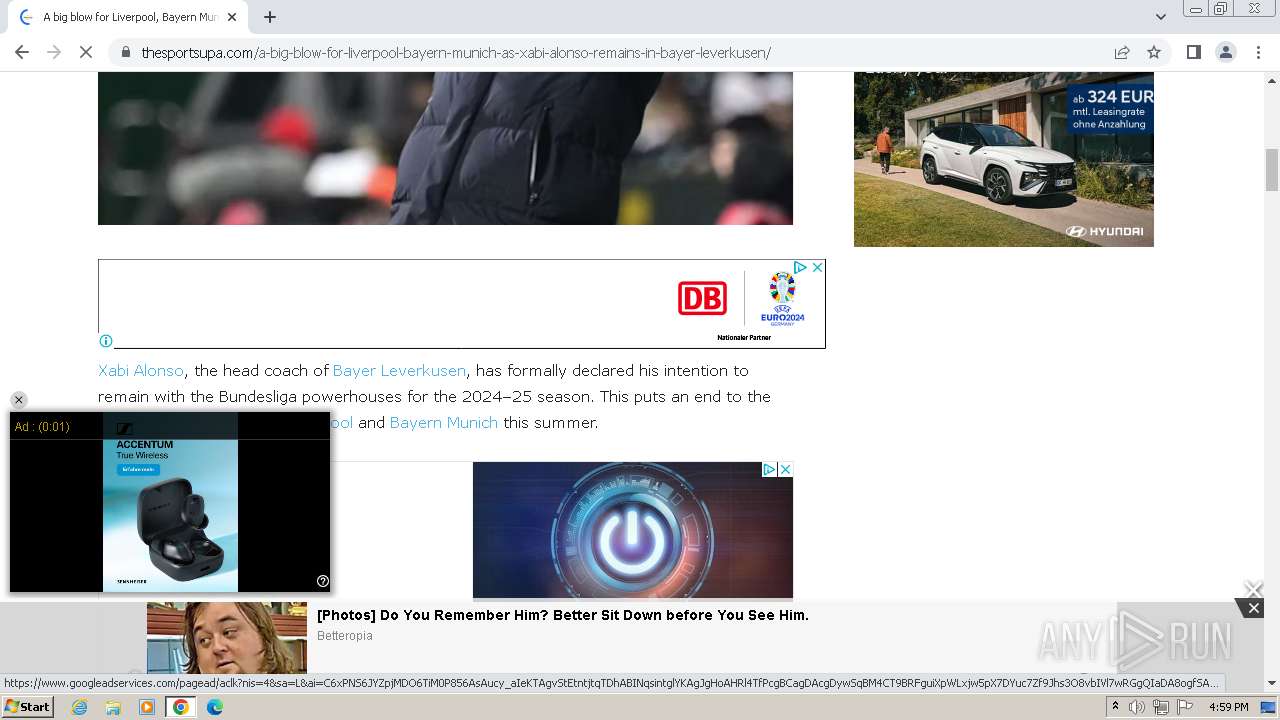Click the Accentum earbuds ad image
The image size is (1280, 720).
(x=170, y=502)
